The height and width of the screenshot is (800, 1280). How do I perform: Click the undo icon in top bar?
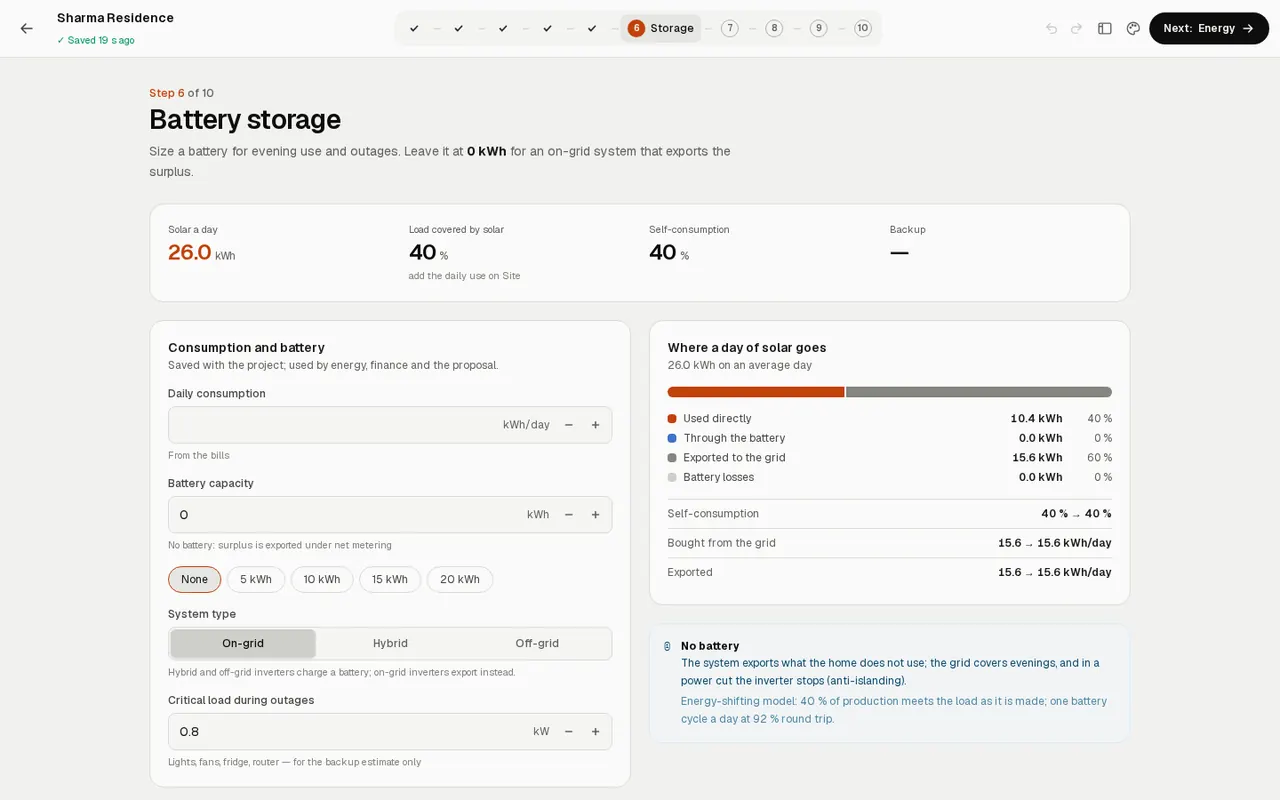point(1052,28)
